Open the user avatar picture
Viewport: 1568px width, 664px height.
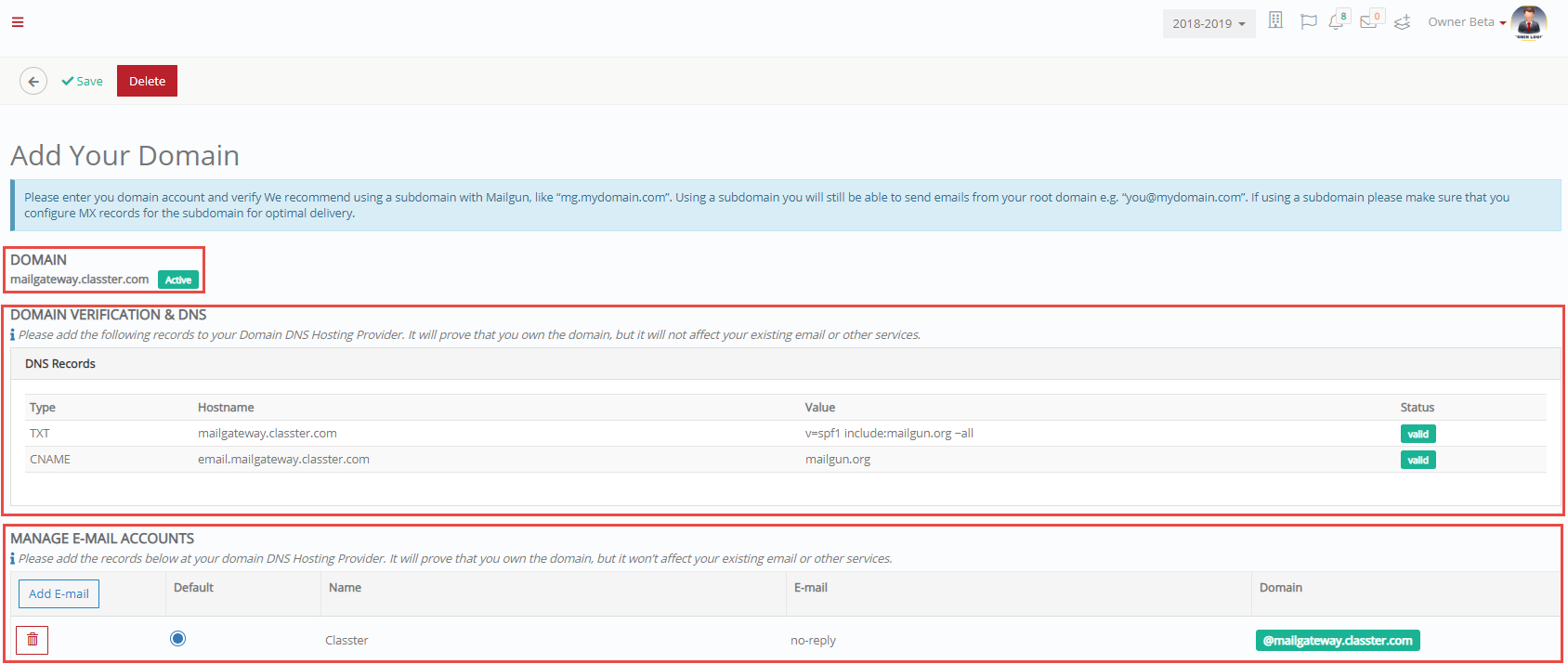tap(1528, 22)
